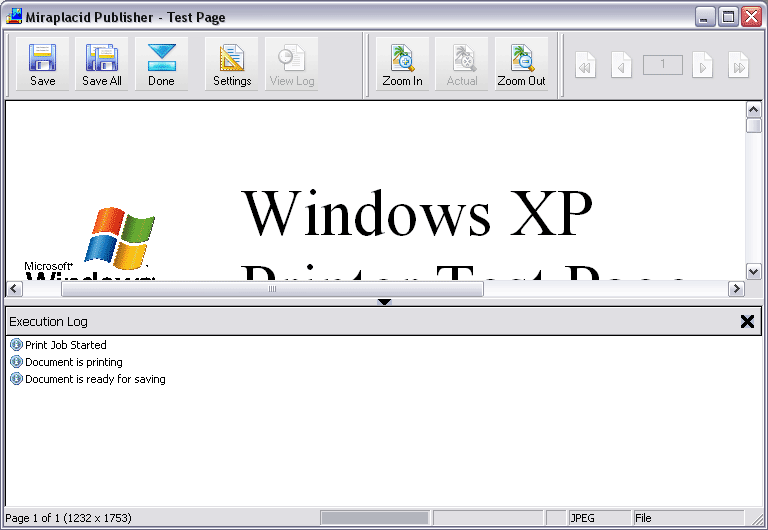
Task: Go to first page navigation icon
Action: coord(585,65)
